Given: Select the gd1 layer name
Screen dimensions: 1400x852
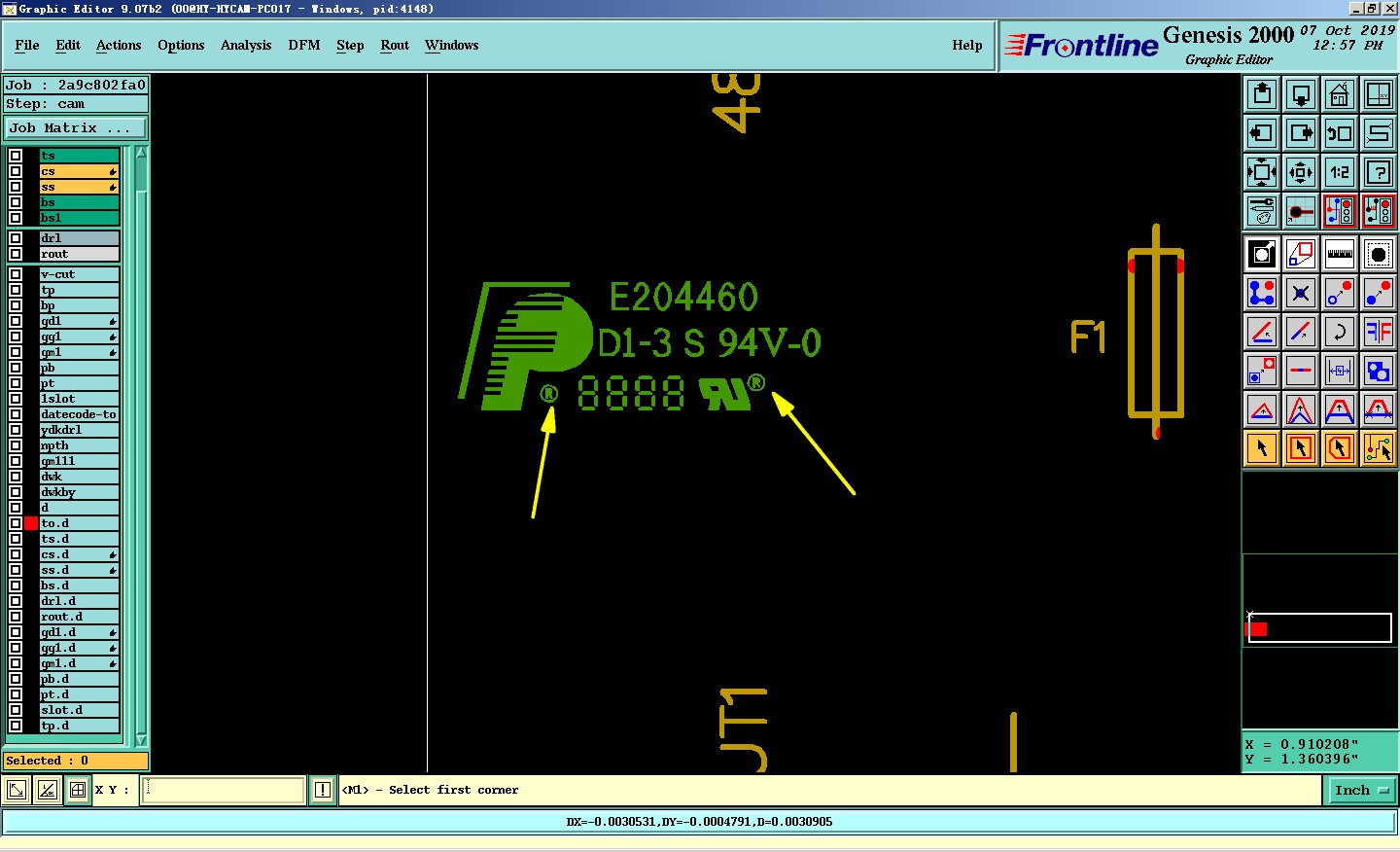Looking at the screenshot, I should click(x=79, y=321).
